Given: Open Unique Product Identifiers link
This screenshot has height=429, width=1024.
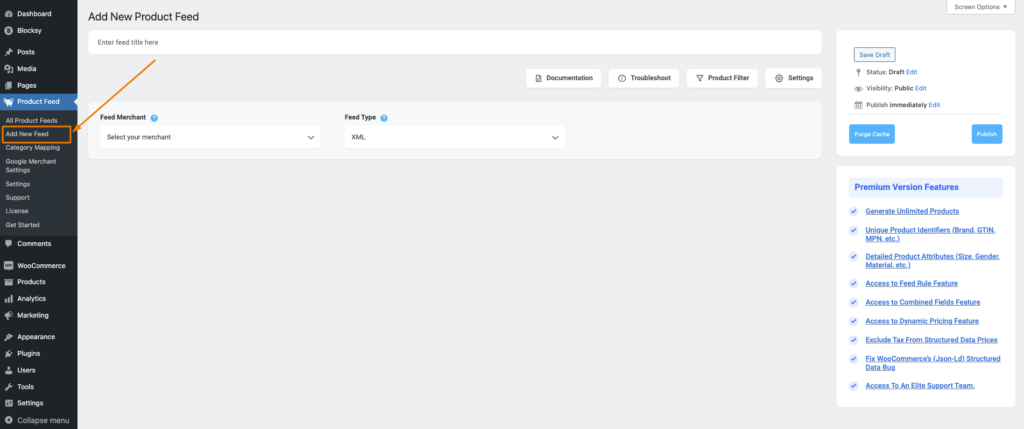Looking at the screenshot, I should (x=930, y=234).
